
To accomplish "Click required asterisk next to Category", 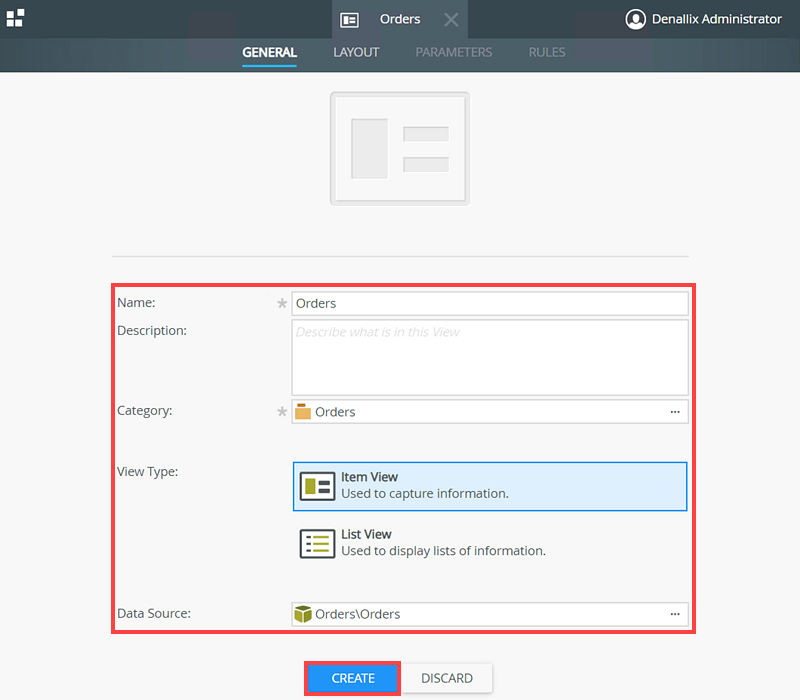I will pos(282,411).
